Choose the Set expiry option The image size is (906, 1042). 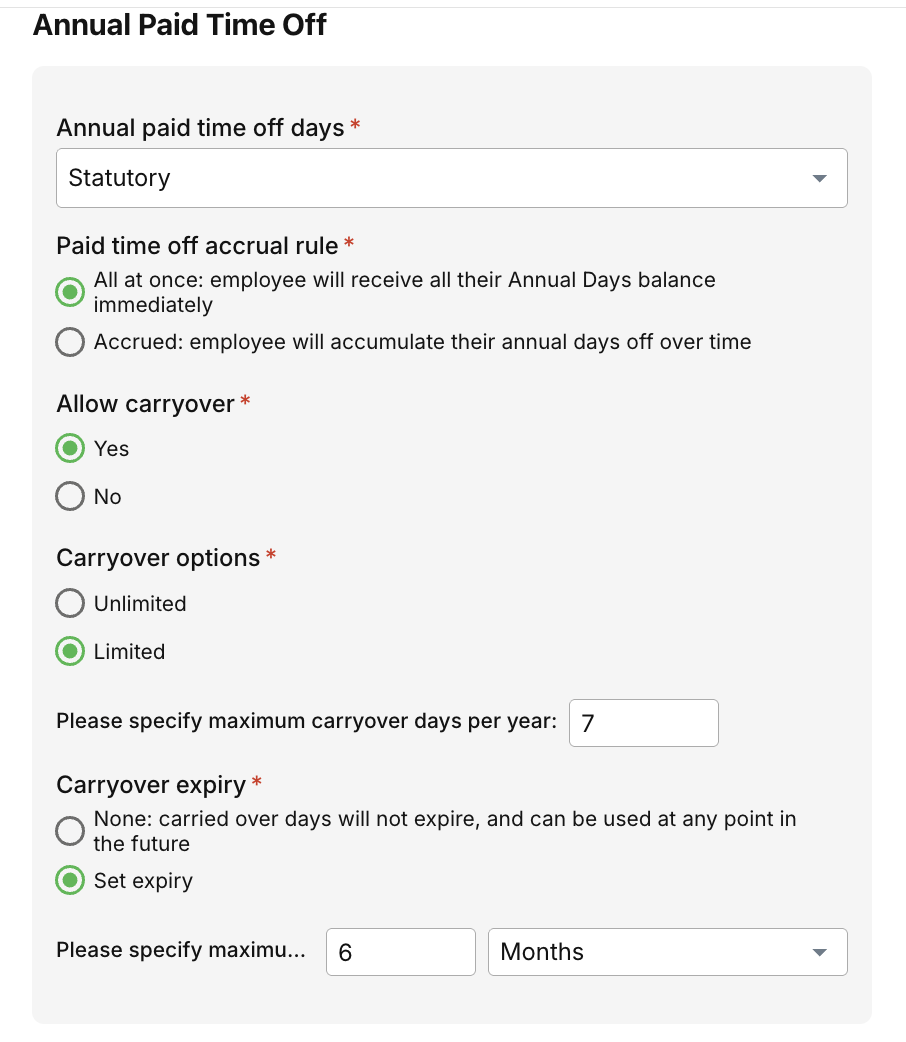(70, 881)
